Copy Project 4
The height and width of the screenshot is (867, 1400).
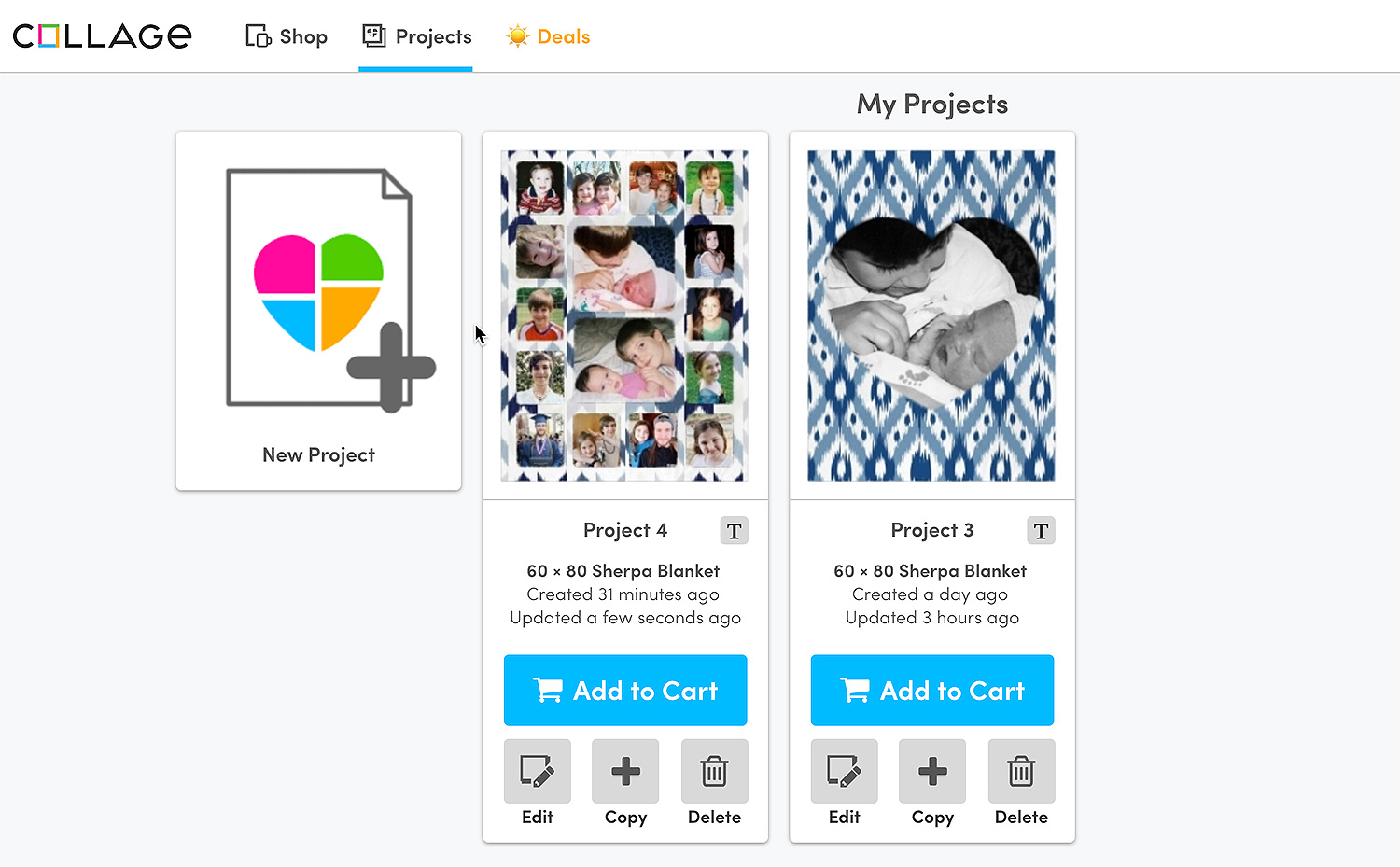point(625,772)
